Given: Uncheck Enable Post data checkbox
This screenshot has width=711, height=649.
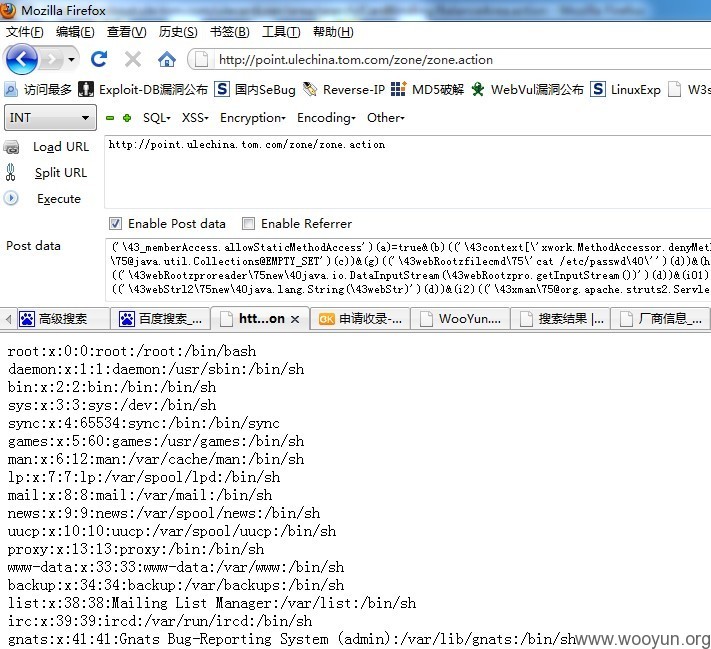Looking at the screenshot, I should click(115, 224).
